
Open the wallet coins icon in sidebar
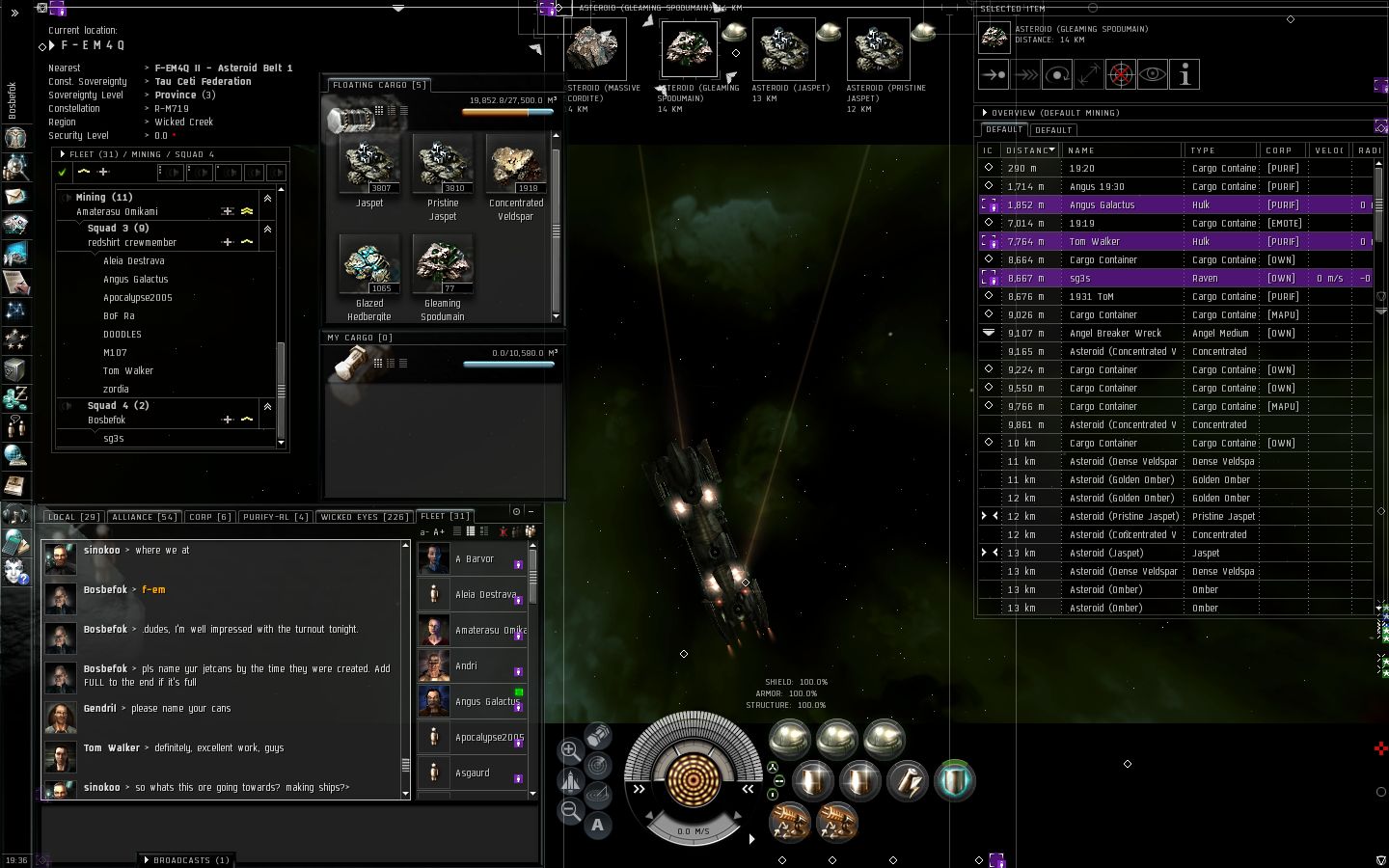tap(15, 396)
